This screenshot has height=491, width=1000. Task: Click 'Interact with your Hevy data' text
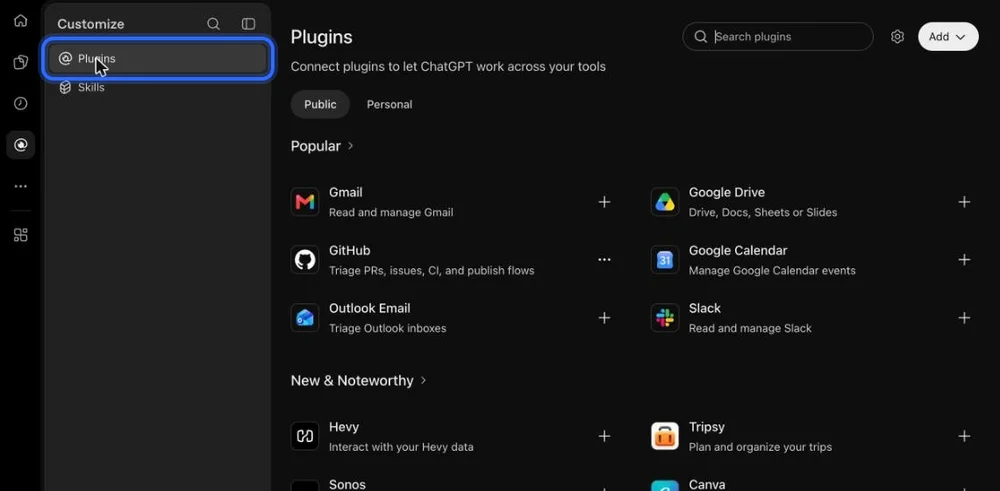pyautogui.click(x=401, y=447)
